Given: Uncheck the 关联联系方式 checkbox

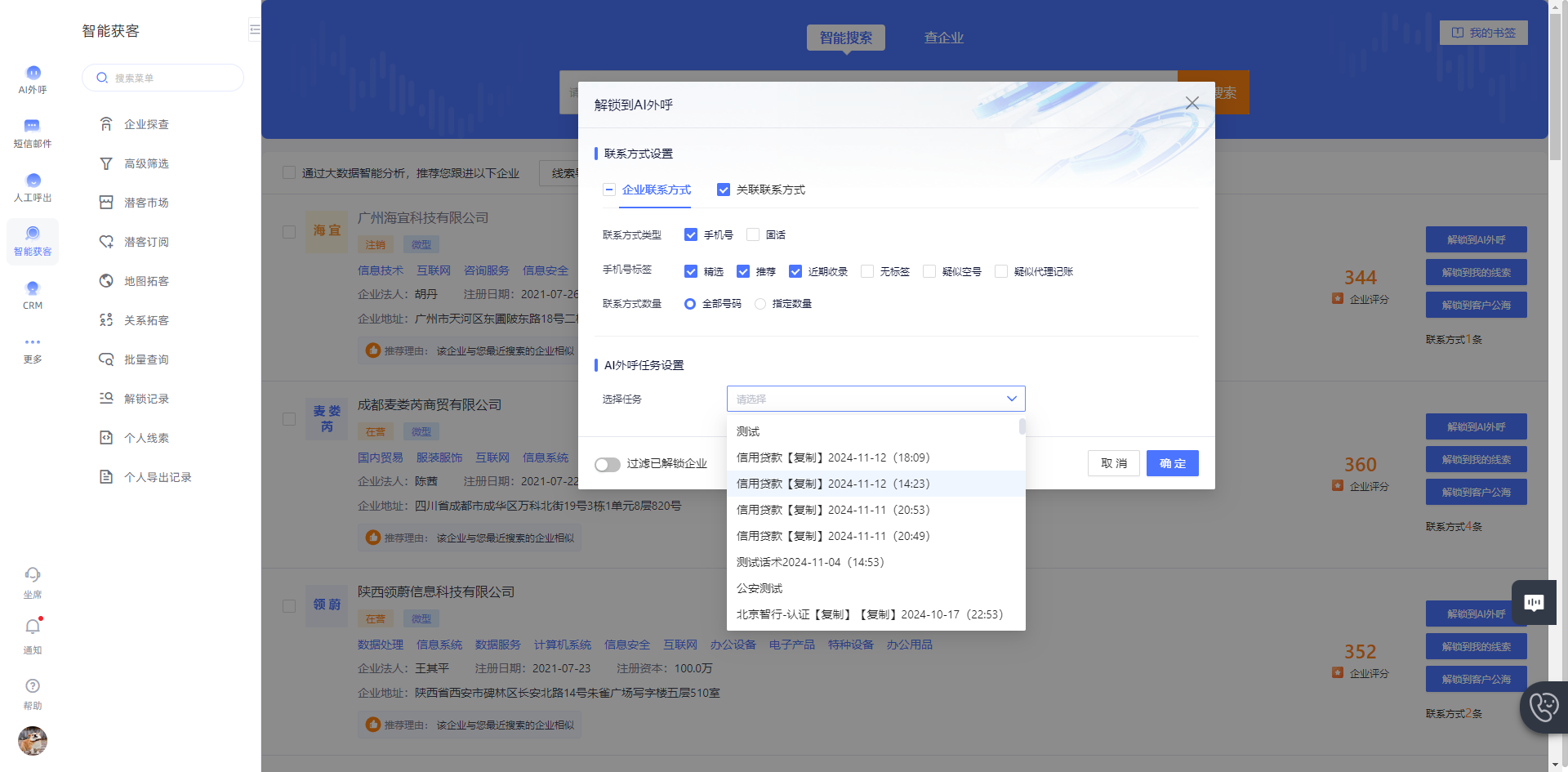Looking at the screenshot, I should (x=724, y=190).
